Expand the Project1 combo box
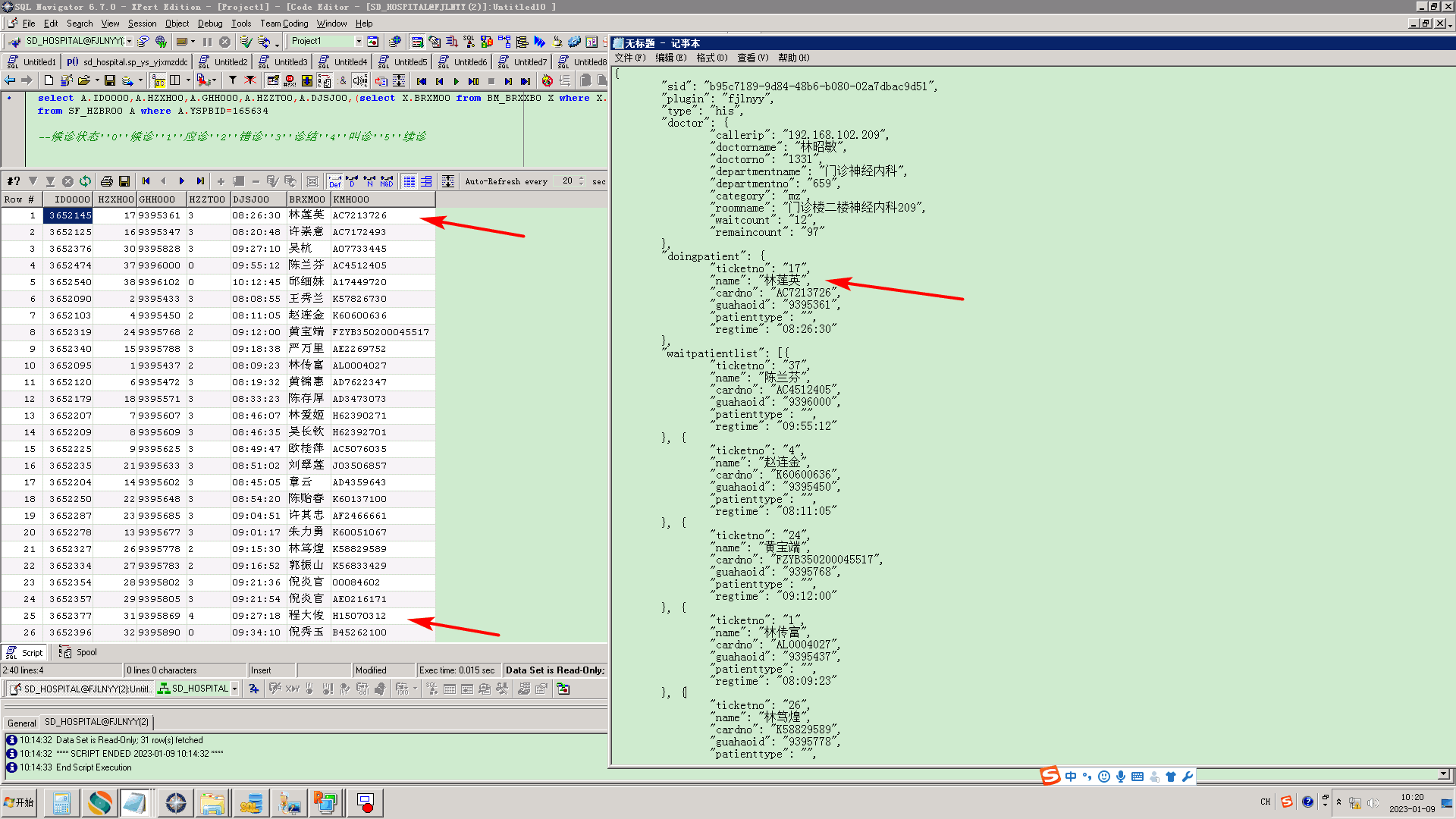Viewport: 1456px width, 819px height. [359, 42]
